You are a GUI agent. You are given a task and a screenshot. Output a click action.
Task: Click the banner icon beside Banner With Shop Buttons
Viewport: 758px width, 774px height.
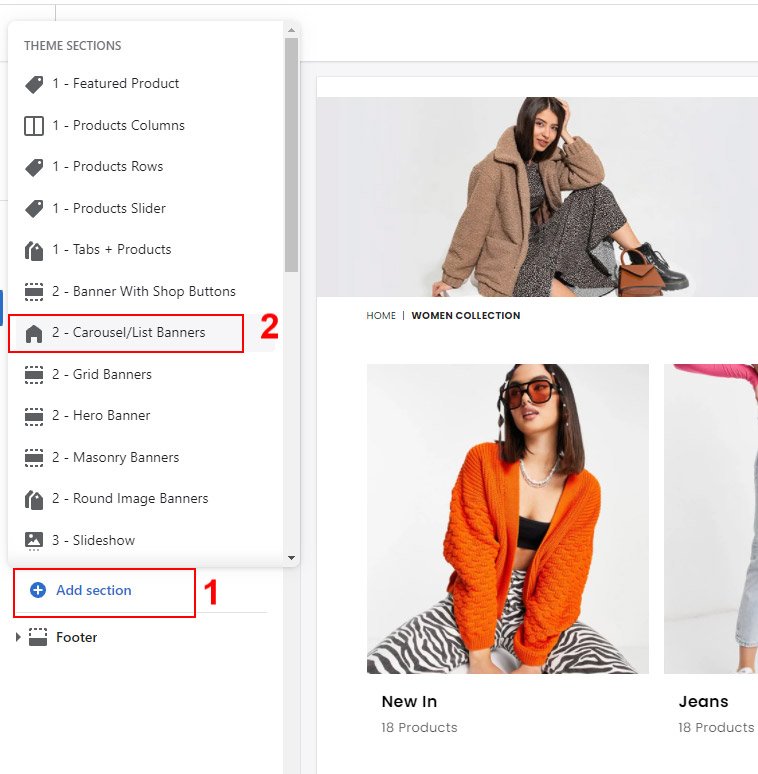[34, 292]
